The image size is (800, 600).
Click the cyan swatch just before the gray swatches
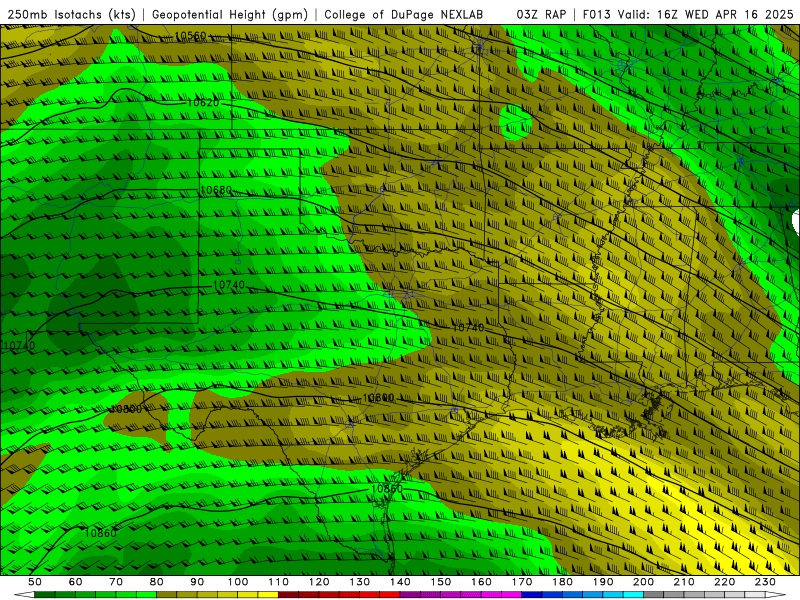coord(633,595)
